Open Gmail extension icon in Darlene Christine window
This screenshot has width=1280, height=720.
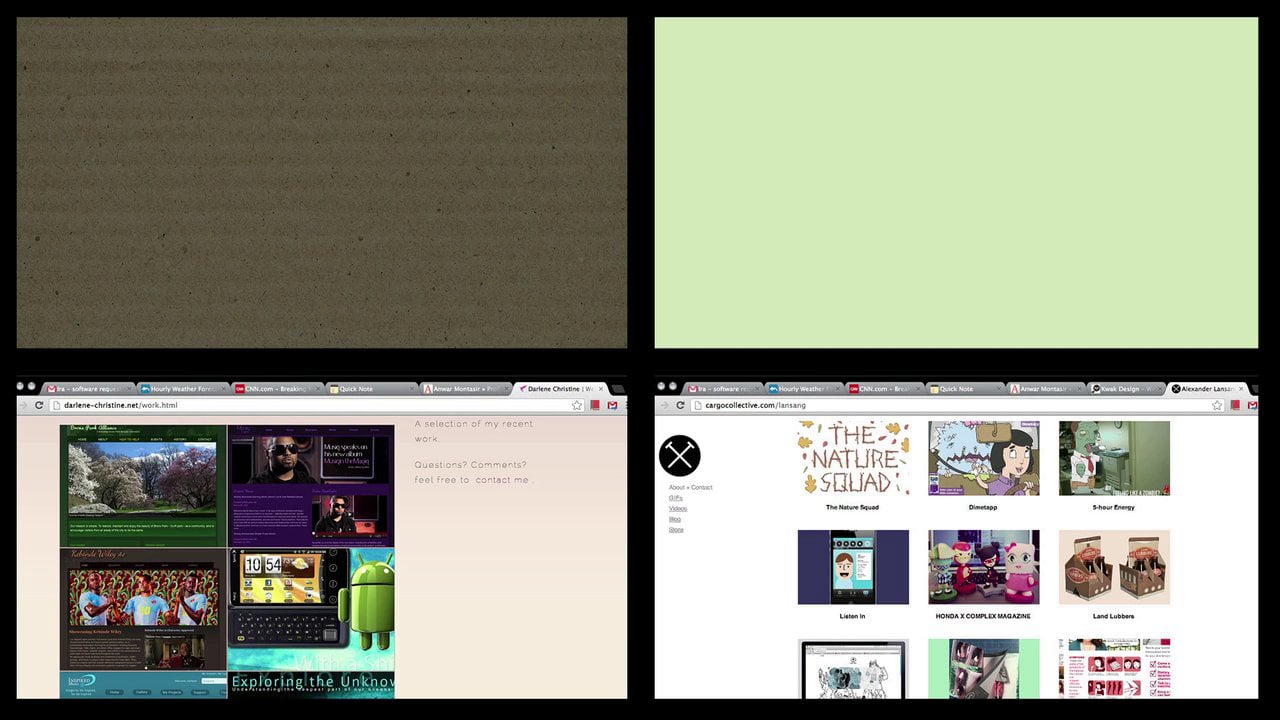point(611,405)
